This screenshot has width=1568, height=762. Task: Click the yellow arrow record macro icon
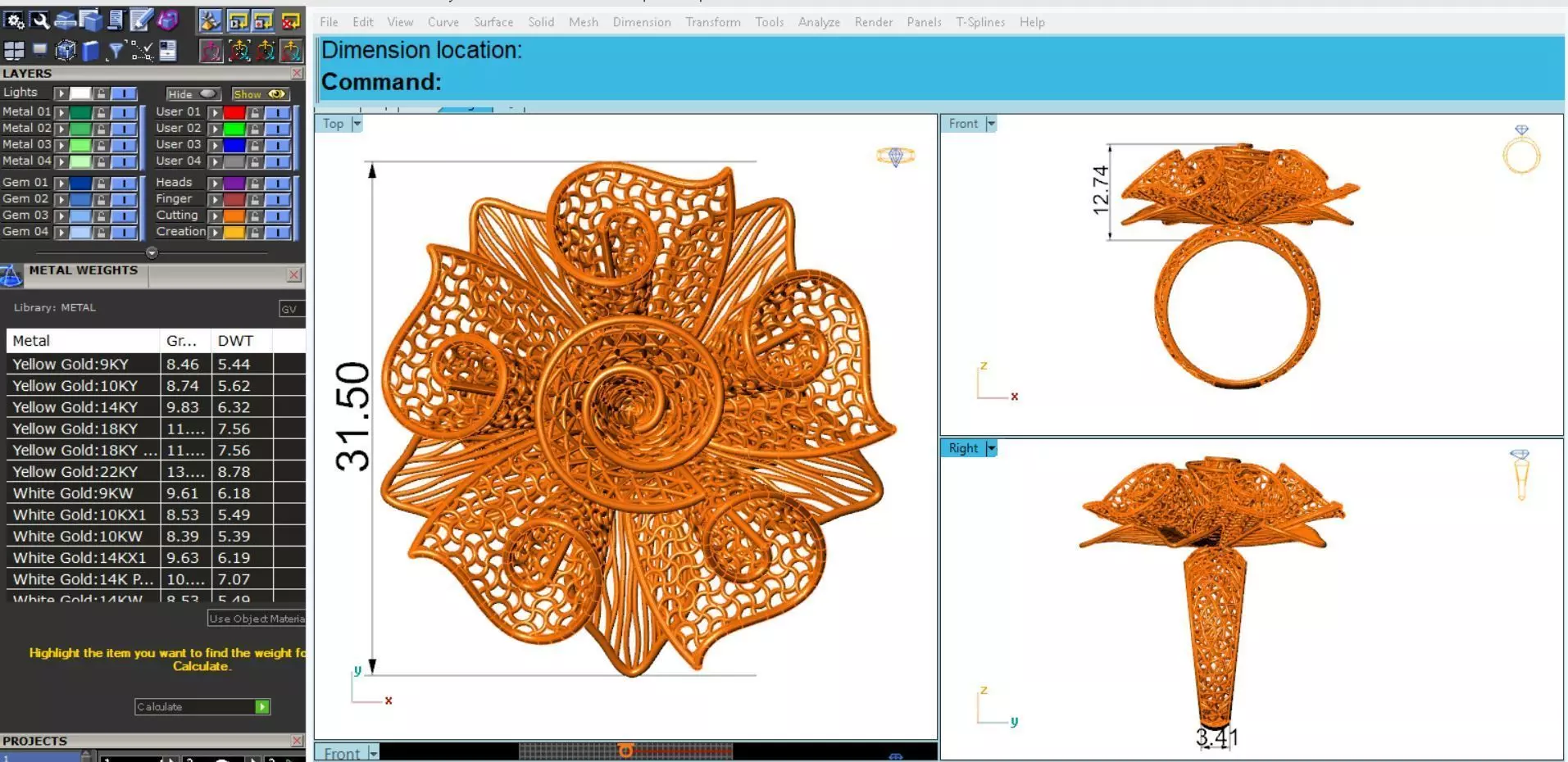263,20
